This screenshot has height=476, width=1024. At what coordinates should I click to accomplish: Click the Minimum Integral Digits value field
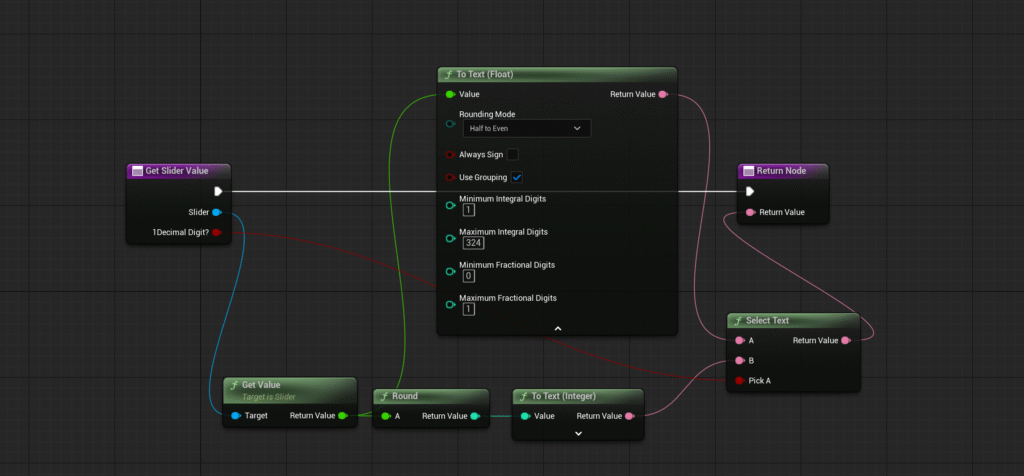[x=469, y=210]
